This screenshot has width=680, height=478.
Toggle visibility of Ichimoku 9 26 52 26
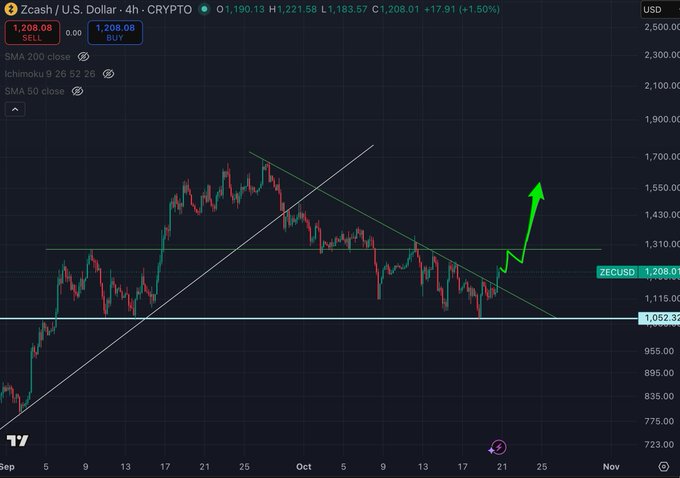click(108, 74)
